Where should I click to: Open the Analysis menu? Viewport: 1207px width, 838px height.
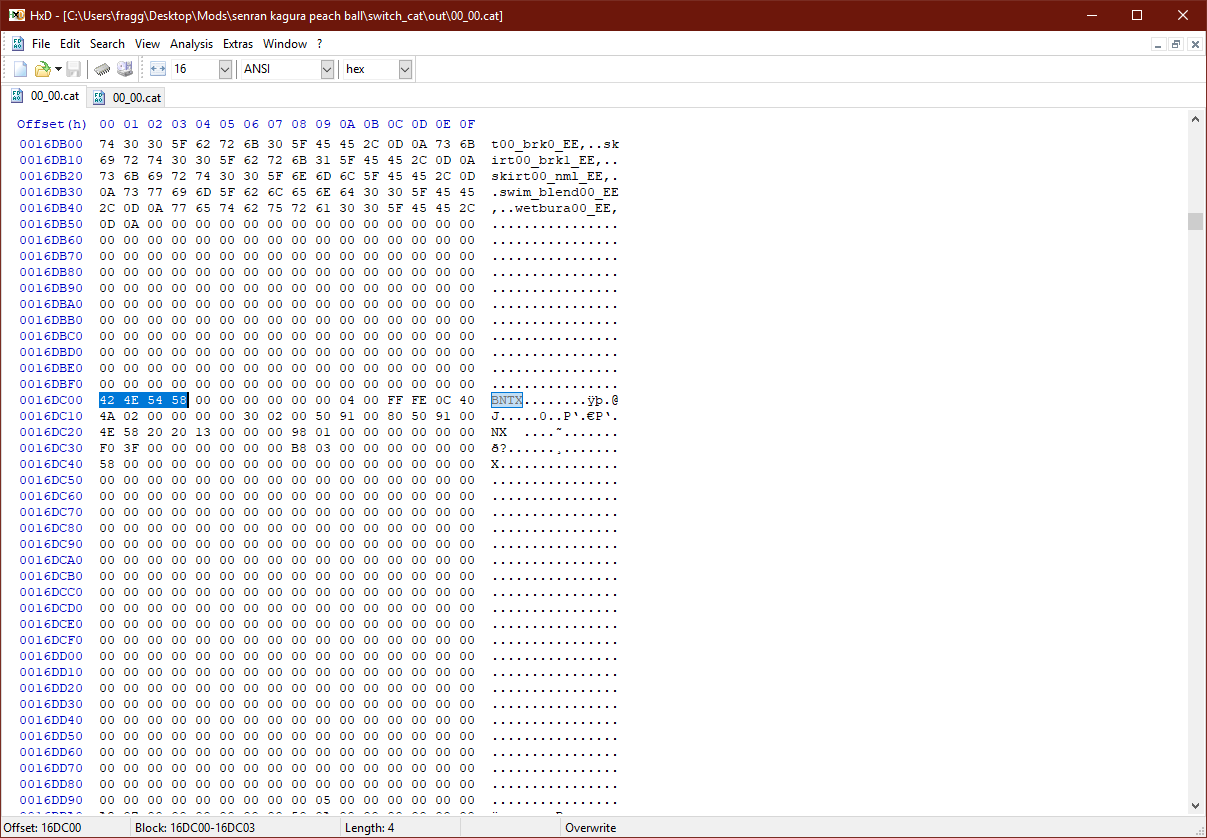(x=191, y=44)
